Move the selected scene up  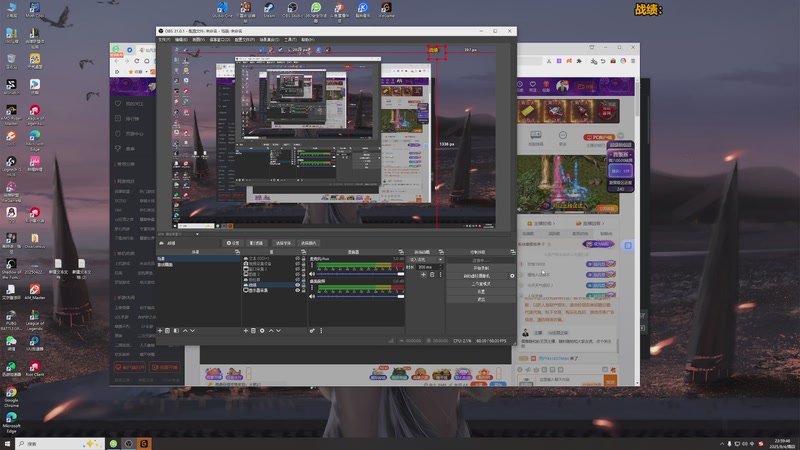click(185, 331)
